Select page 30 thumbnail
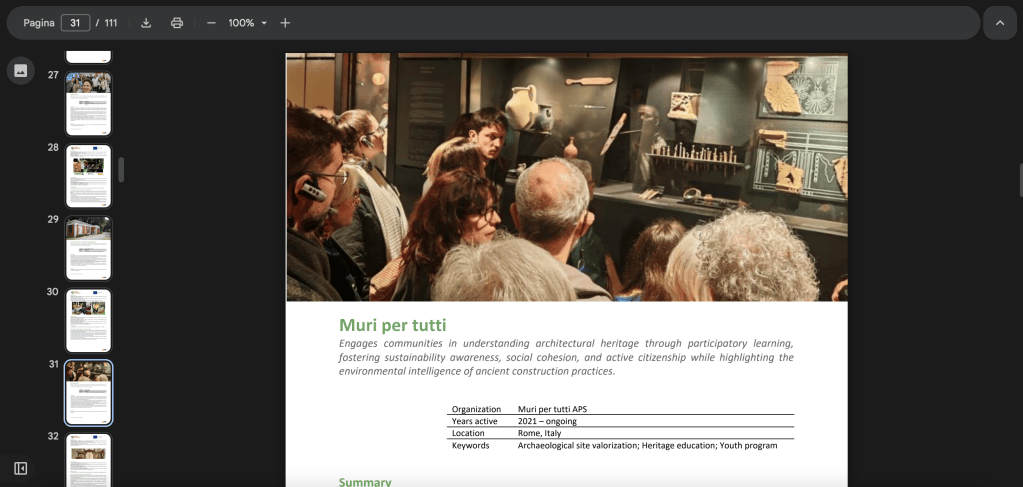The width and height of the screenshot is (1023, 487). click(x=88, y=321)
